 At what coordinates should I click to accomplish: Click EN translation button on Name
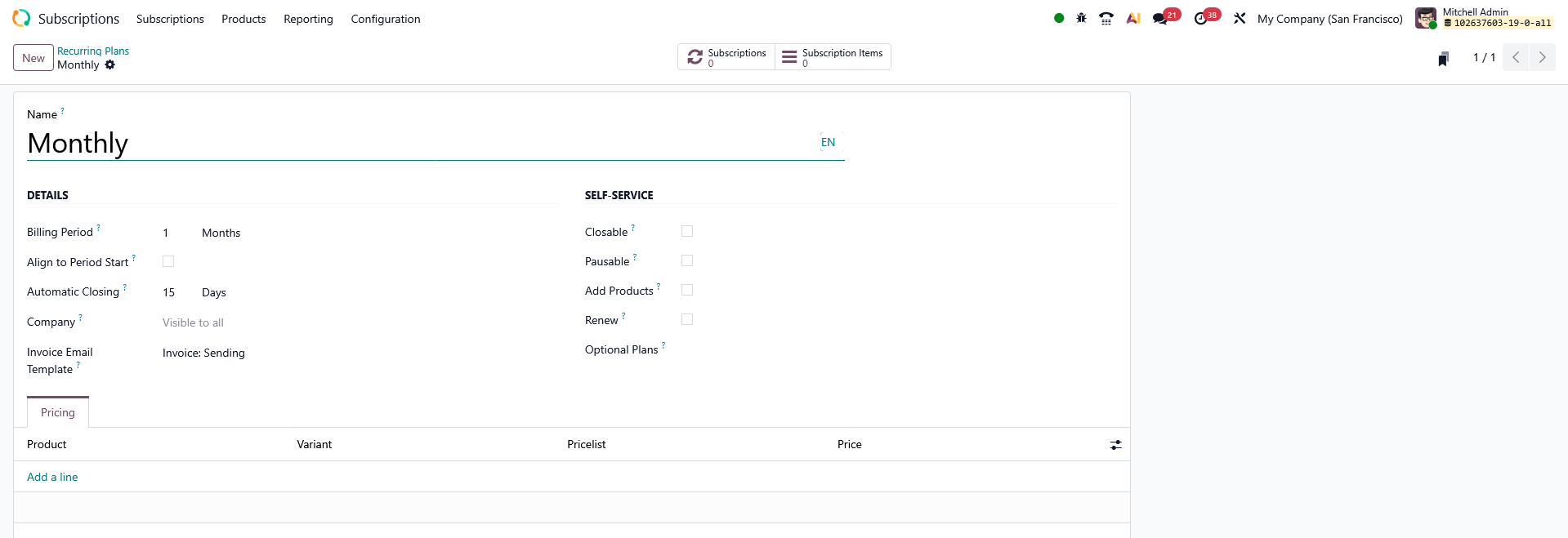pyautogui.click(x=829, y=142)
